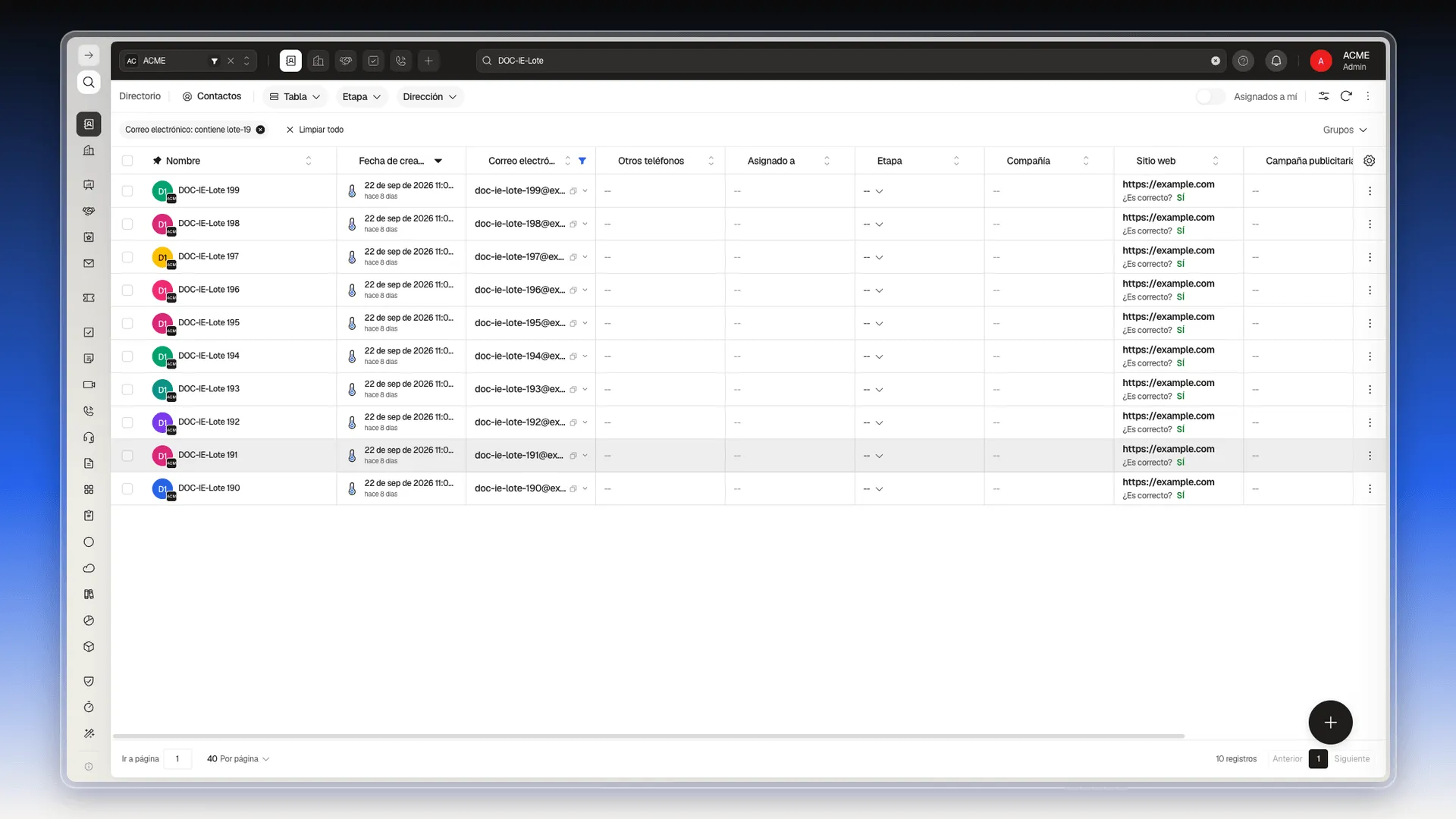
Task: Copy the doc-ie-lote-199 email address
Action: pyautogui.click(x=573, y=191)
